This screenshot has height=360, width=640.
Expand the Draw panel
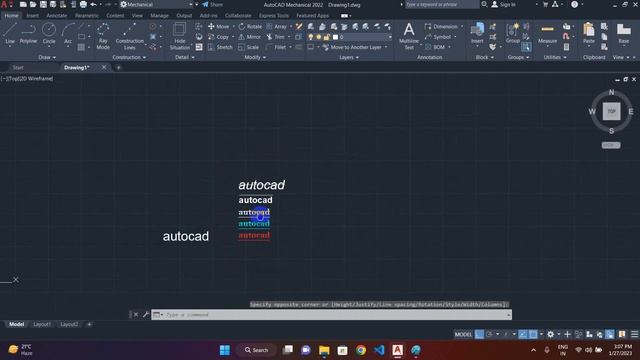click(47, 58)
